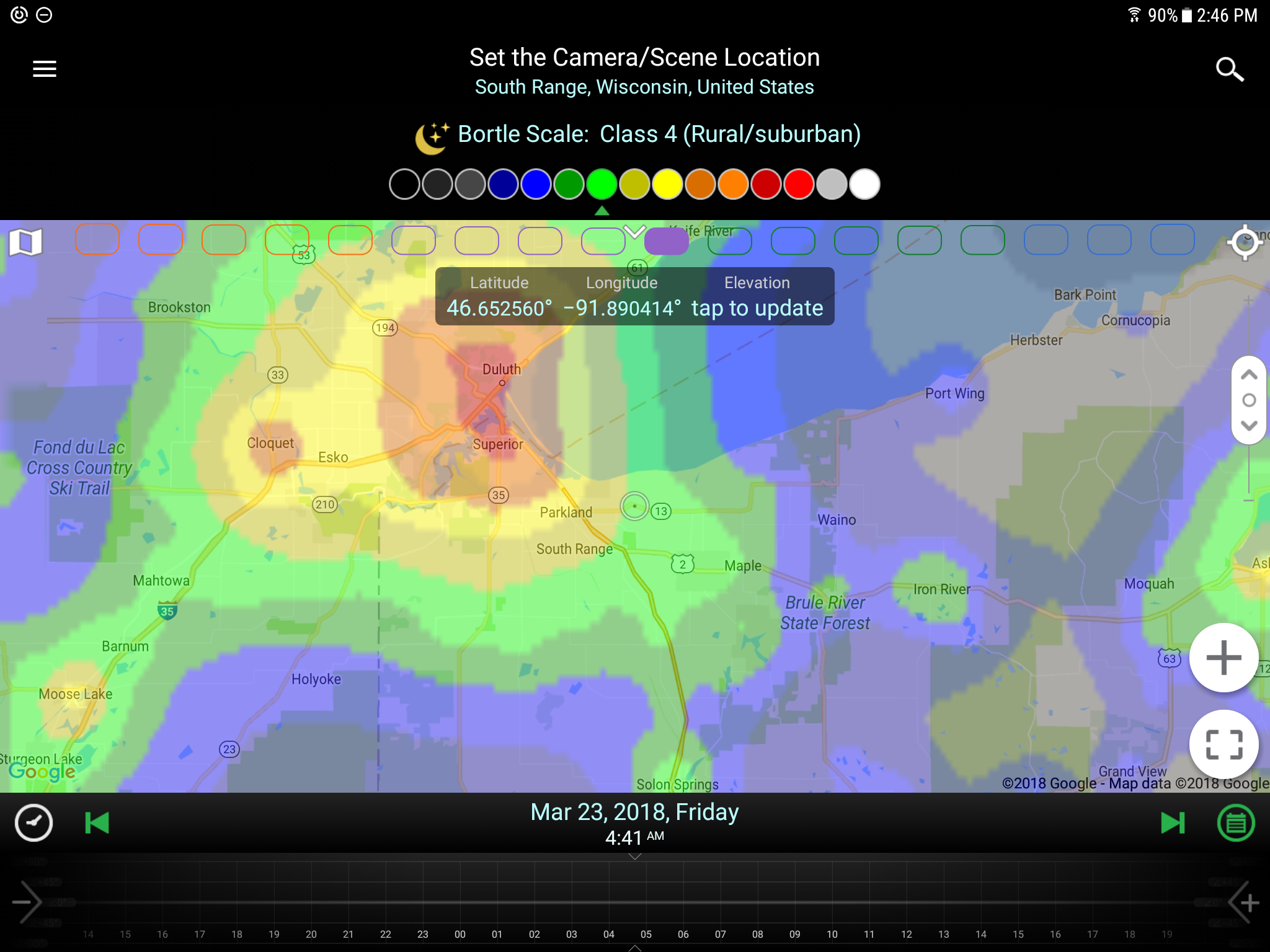Check the Wi-Fi status icon
1270x952 pixels.
pyautogui.click(x=1134, y=15)
